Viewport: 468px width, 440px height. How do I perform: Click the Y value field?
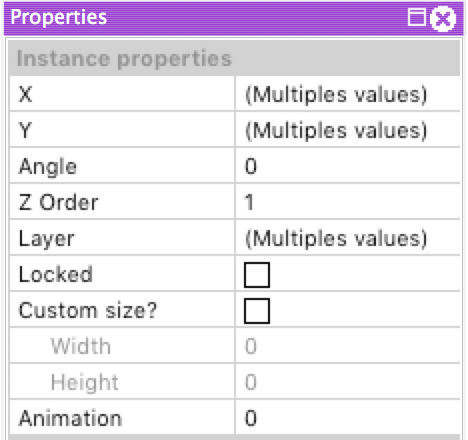(x=348, y=130)
